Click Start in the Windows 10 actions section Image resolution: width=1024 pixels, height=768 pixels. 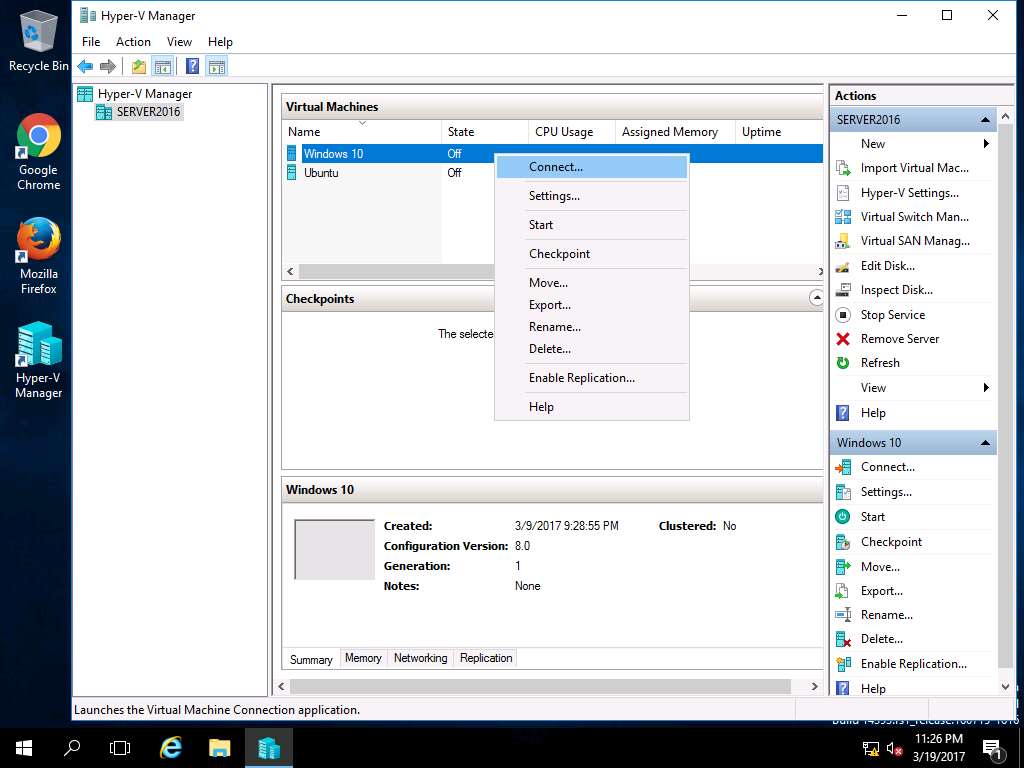(x=872, y=517)
